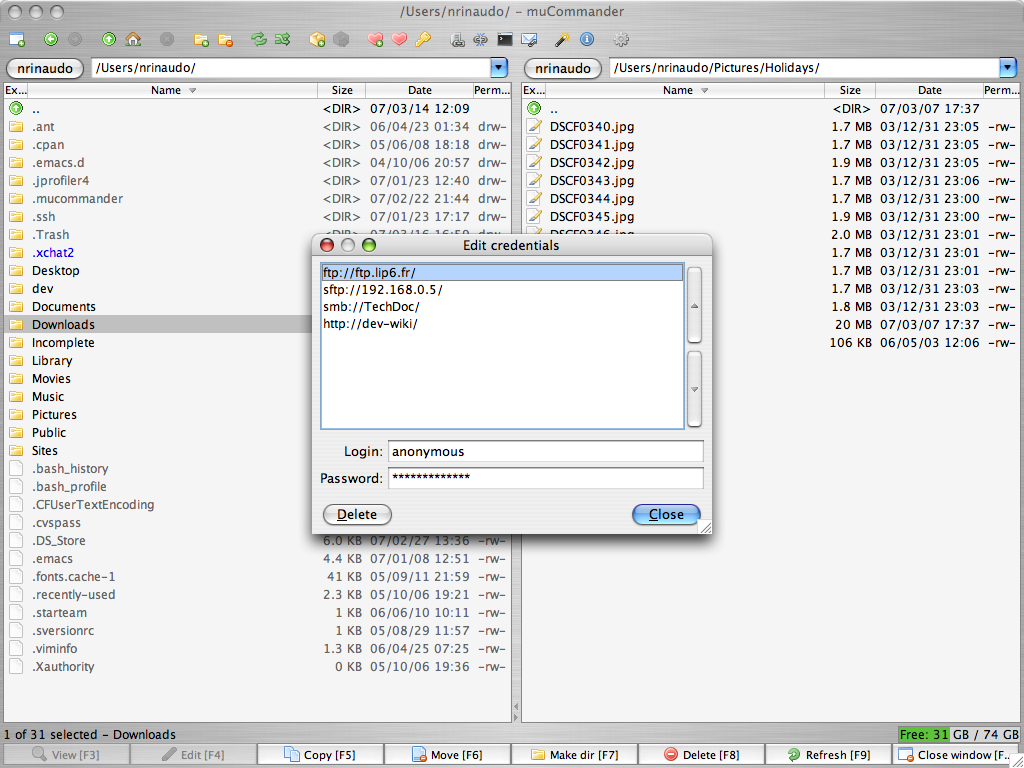Viewport: 1024px width, 768px height.
Task: Open right path history dropdown arrow
Action: pyautogui.click(x=1008, y=67)
